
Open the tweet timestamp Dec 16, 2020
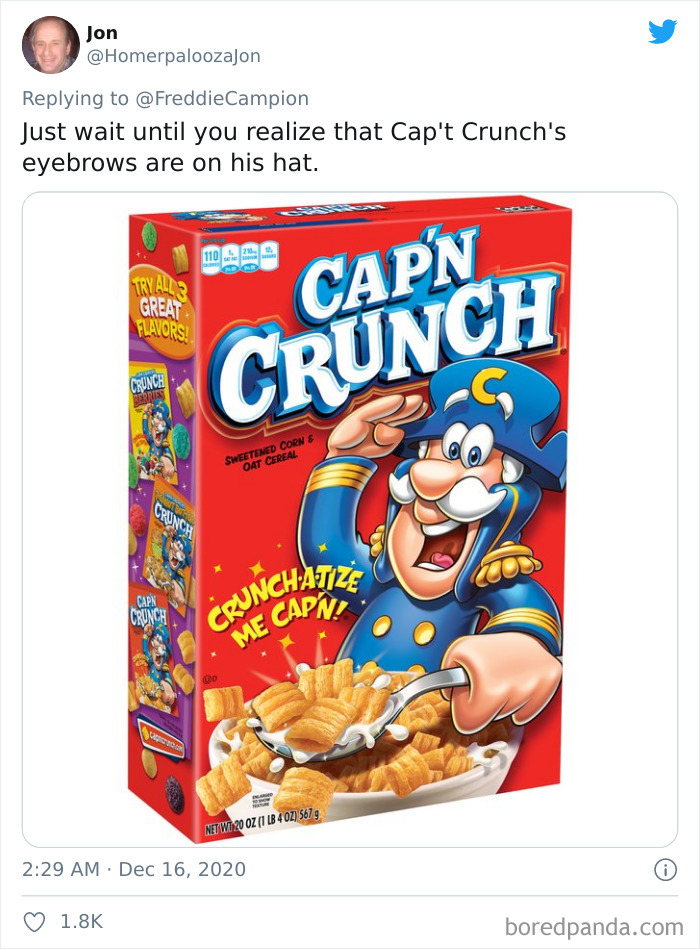182,870
